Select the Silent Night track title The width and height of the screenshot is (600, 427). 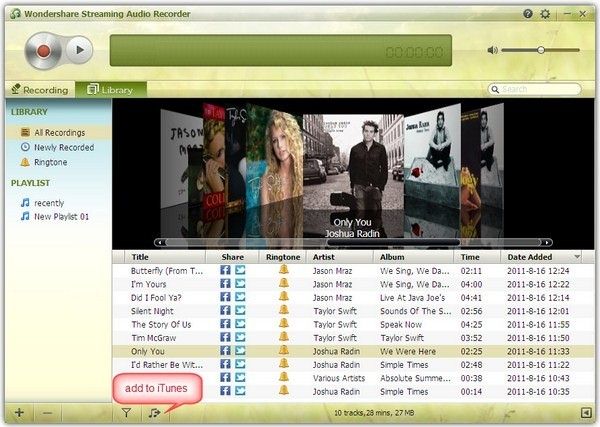pos(152,311)
